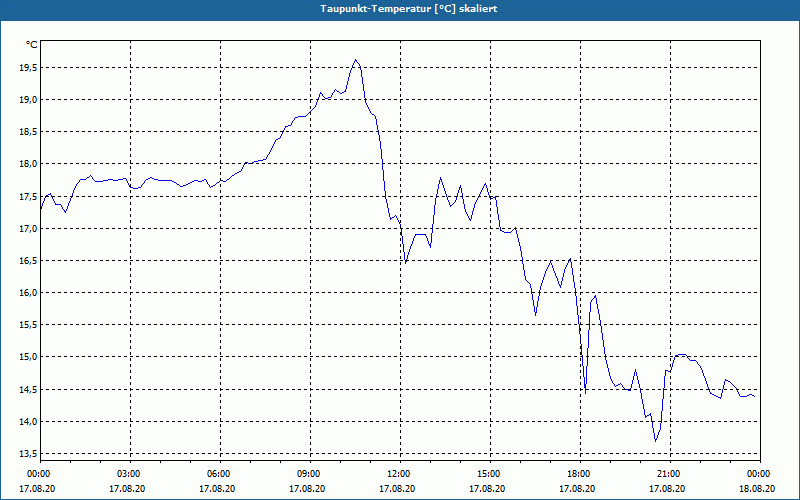Click the 06:00 time axis label

(220, 474)
